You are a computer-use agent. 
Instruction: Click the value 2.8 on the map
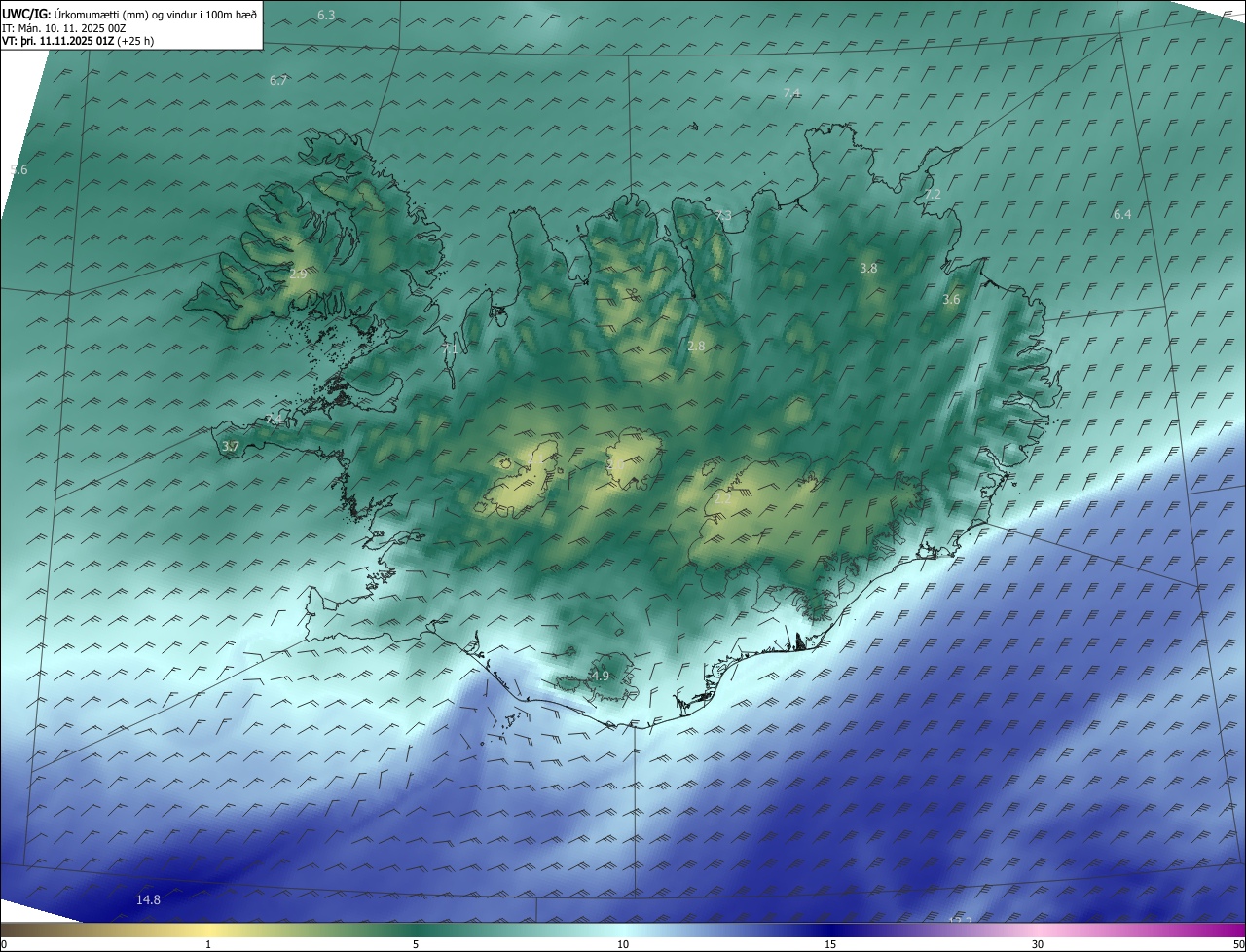tap(696, 346)
